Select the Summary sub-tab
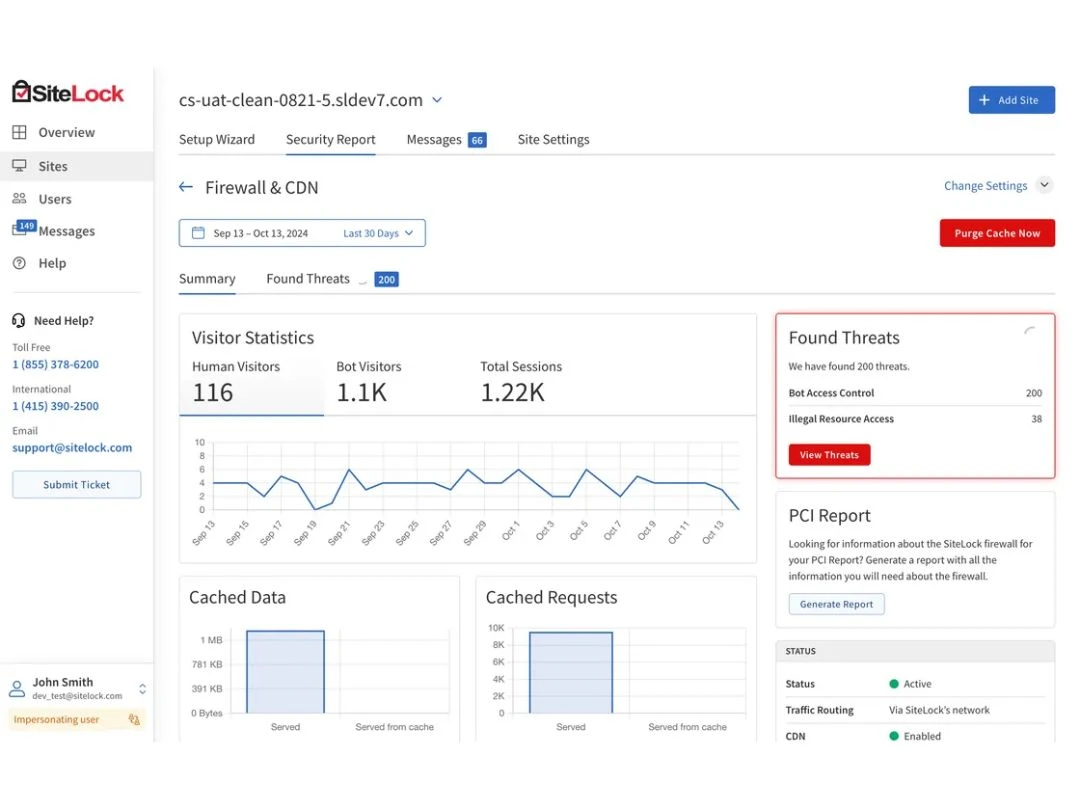This screenshot has width=1080, height=810. [207, 279]
